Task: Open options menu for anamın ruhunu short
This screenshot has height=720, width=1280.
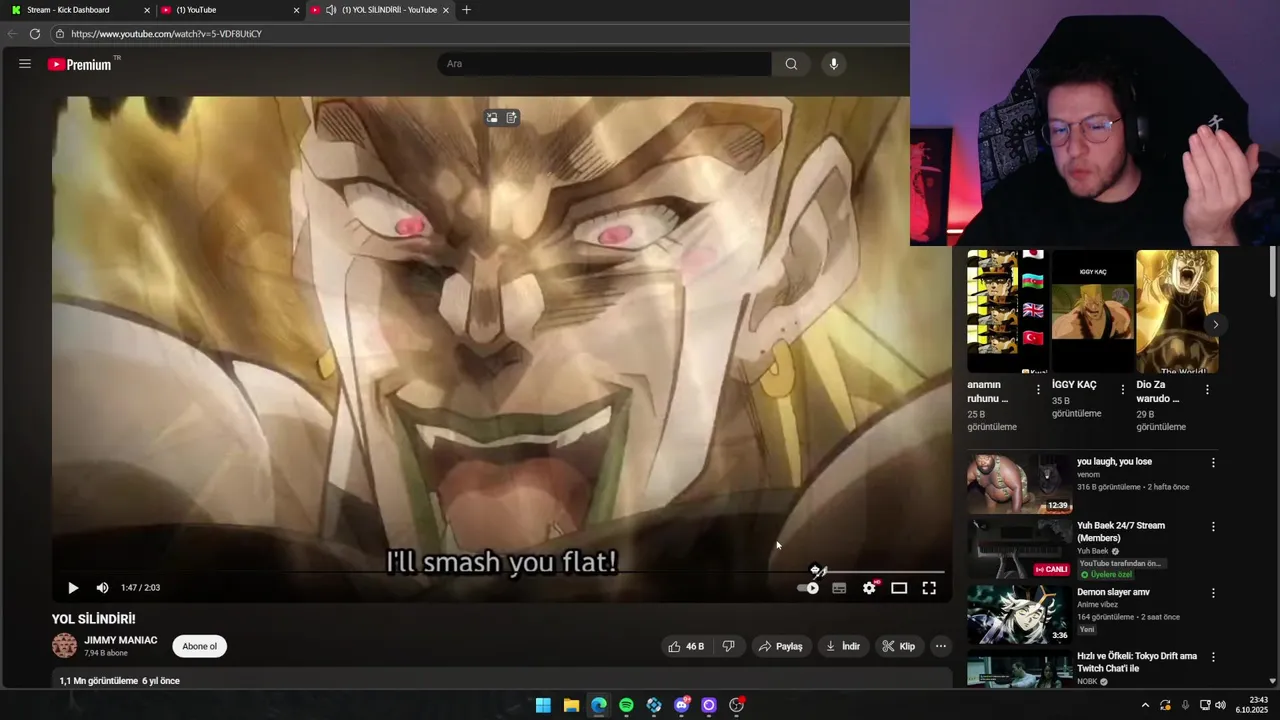Action: 1038,390
